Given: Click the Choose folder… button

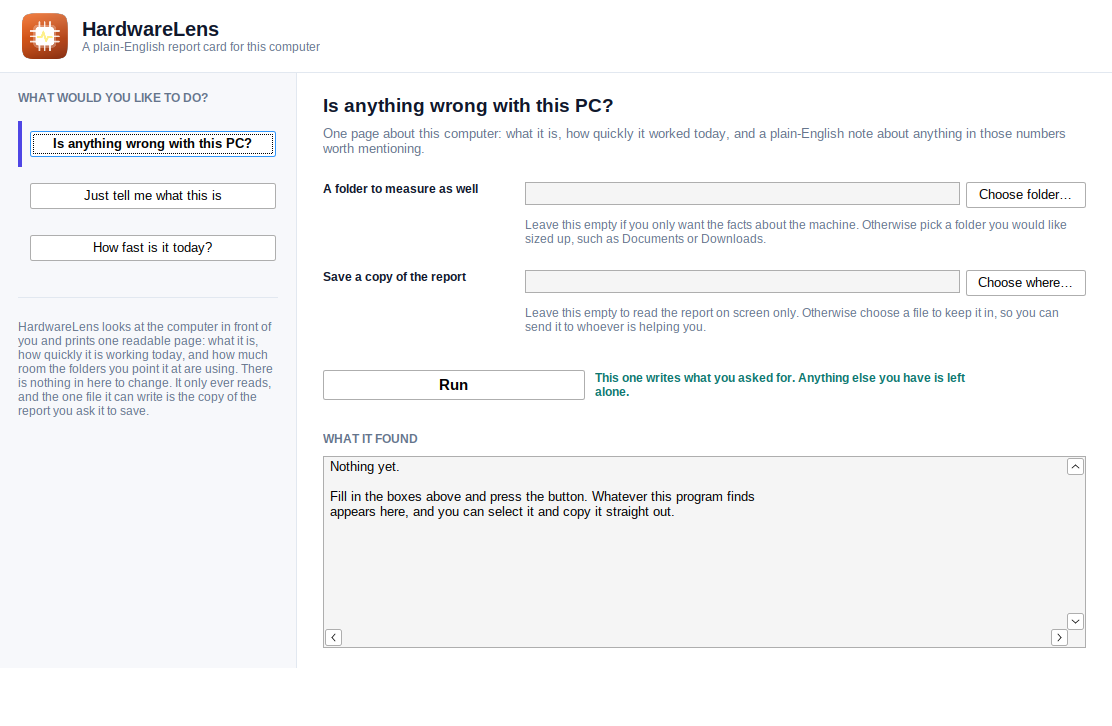Looking at the screenshot, I should [1025, 195].
